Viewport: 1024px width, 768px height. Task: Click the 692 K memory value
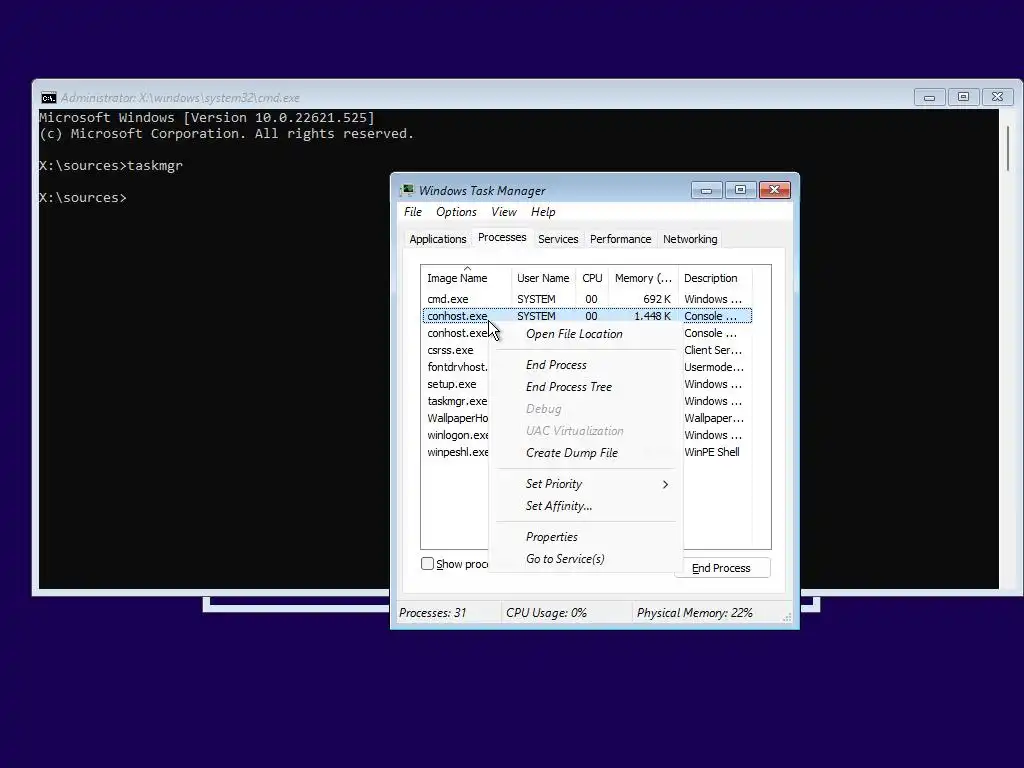(656, 299)
